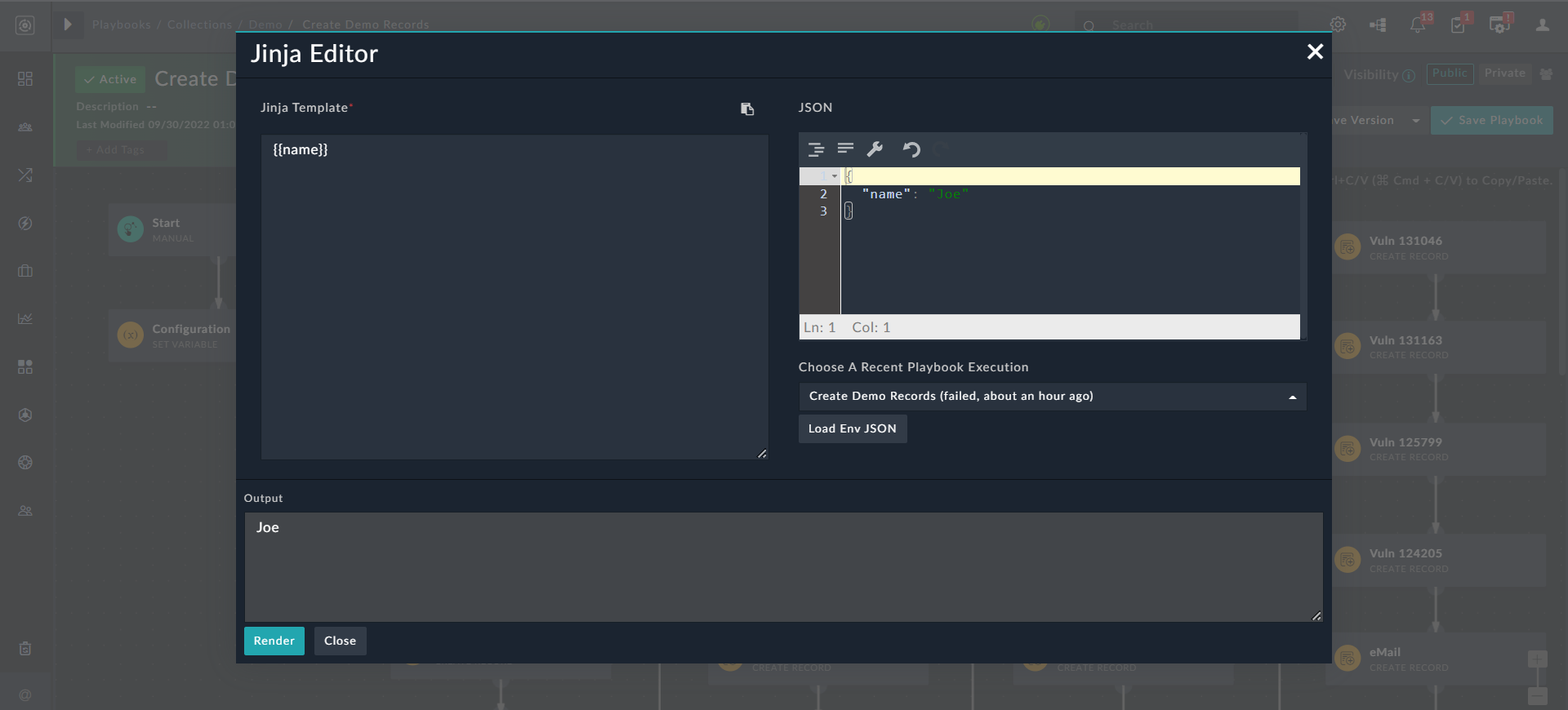Repair JSON with the wrench icon

coord(875,149)
